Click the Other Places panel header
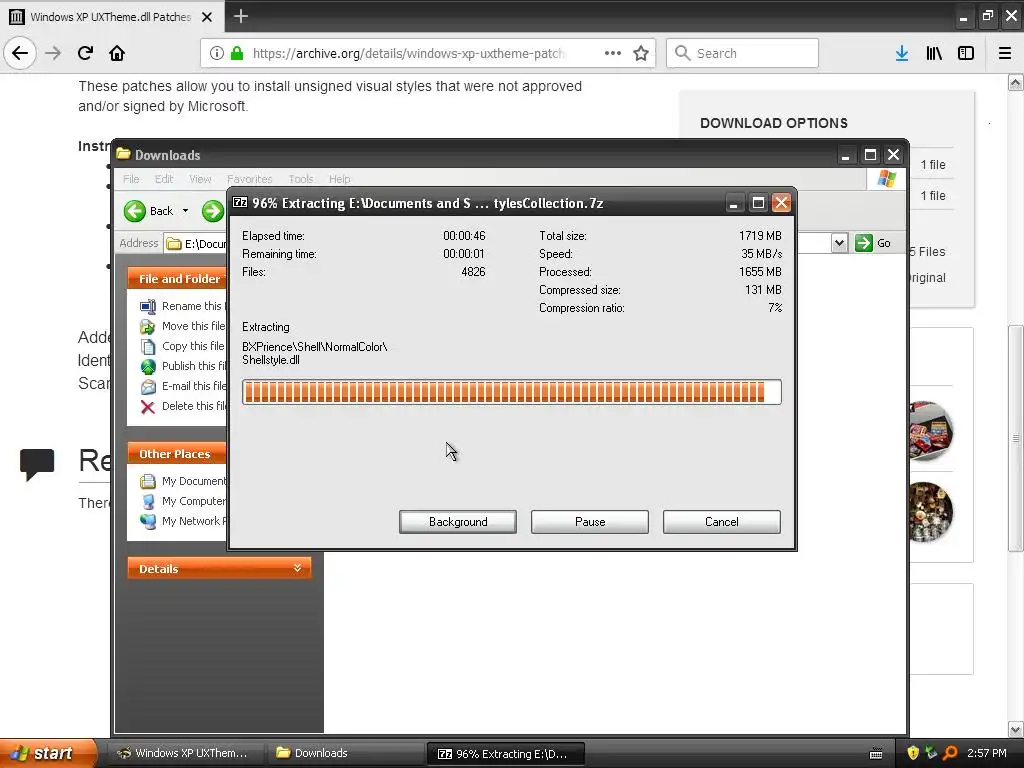1024x768 pixels. [177, 454]
